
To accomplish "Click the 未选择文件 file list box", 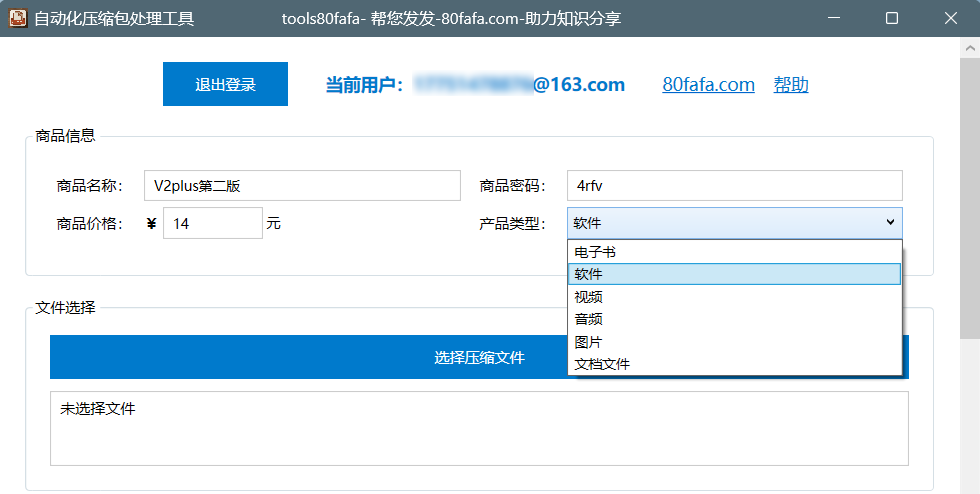I will coord(478,428).
